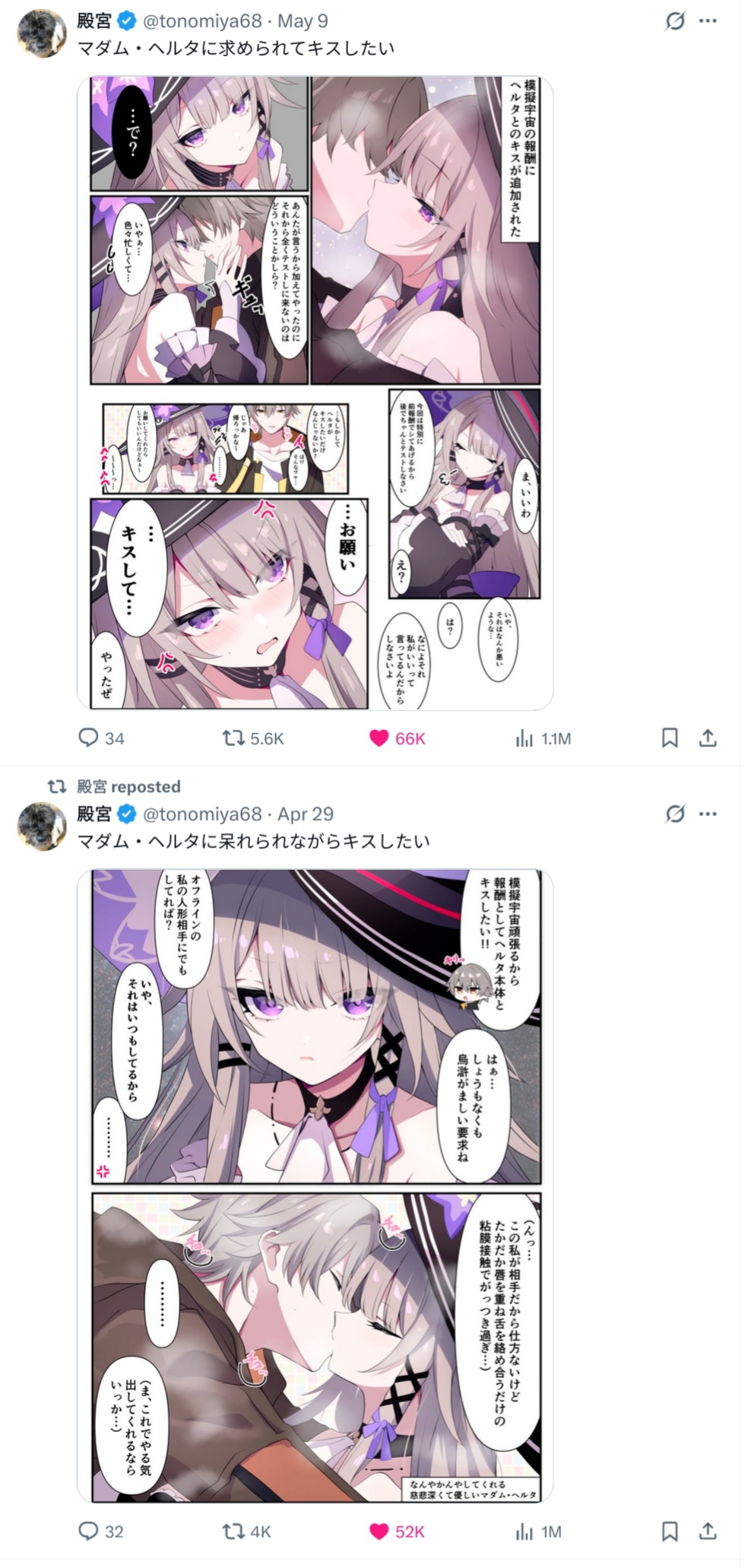Open replies on the May 9 post
Viewport: 754px width, 1568px height.
point(101,738)
